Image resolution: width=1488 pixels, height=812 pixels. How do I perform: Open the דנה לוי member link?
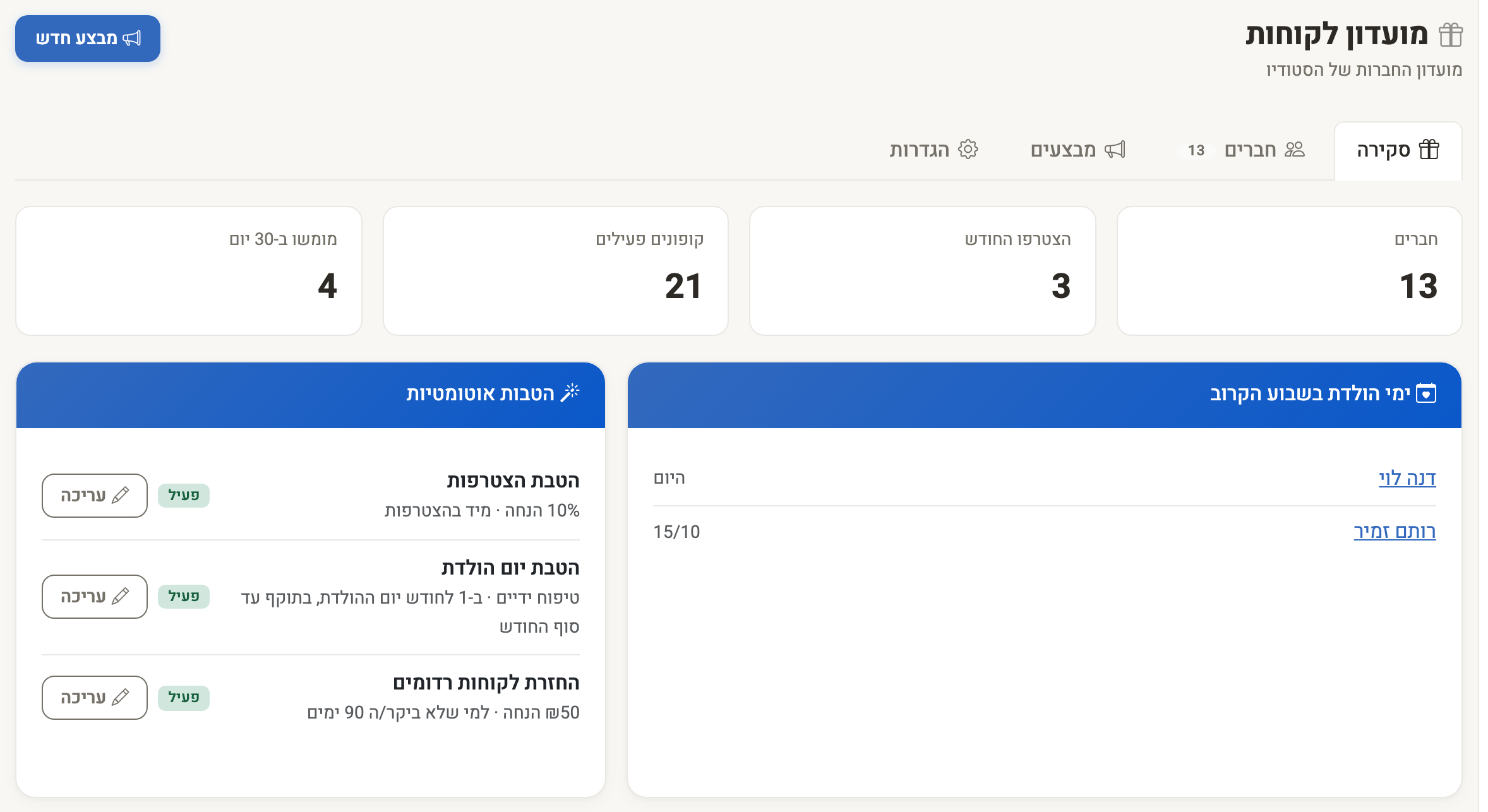point(1407,479)
